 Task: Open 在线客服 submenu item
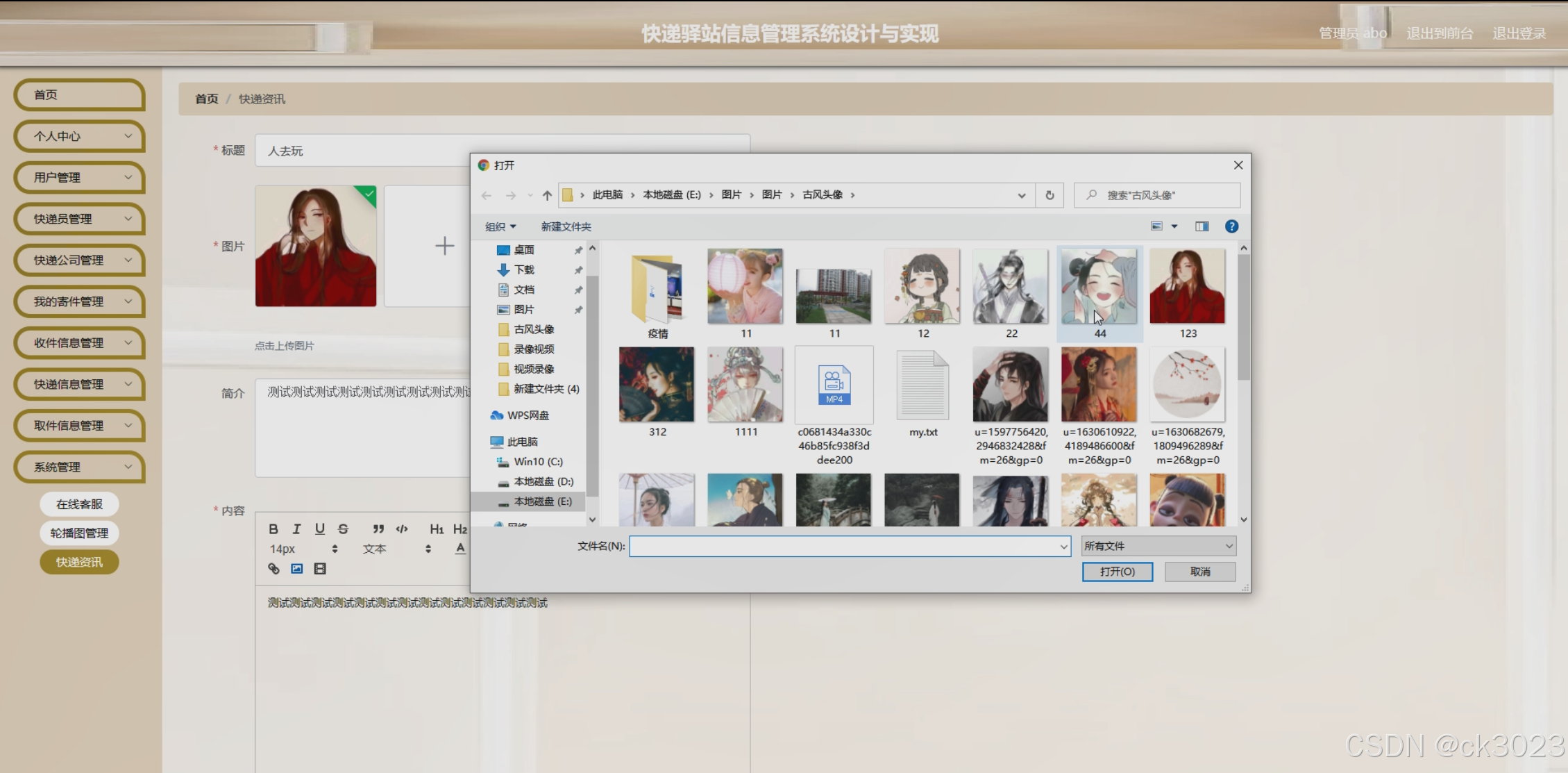pos(79,504)
